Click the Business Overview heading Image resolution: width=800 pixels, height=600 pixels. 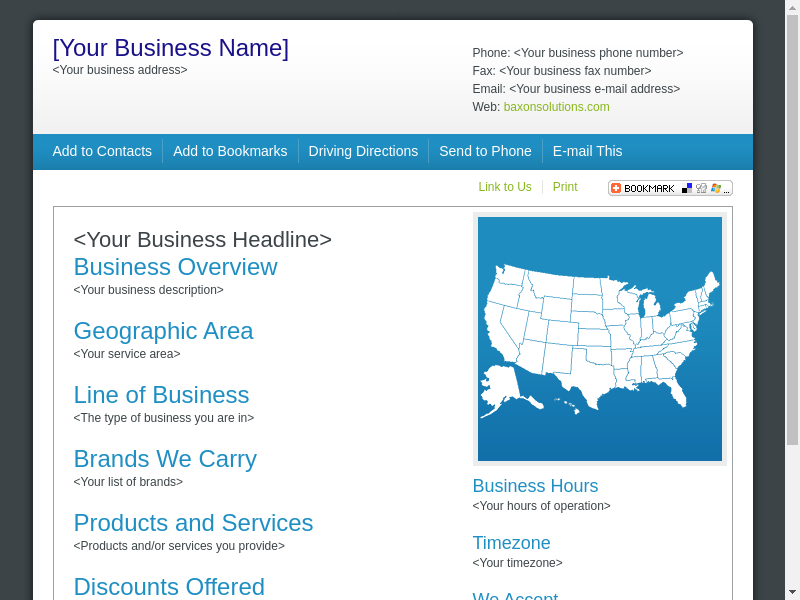pyautogui.click(x=175, y=267)
